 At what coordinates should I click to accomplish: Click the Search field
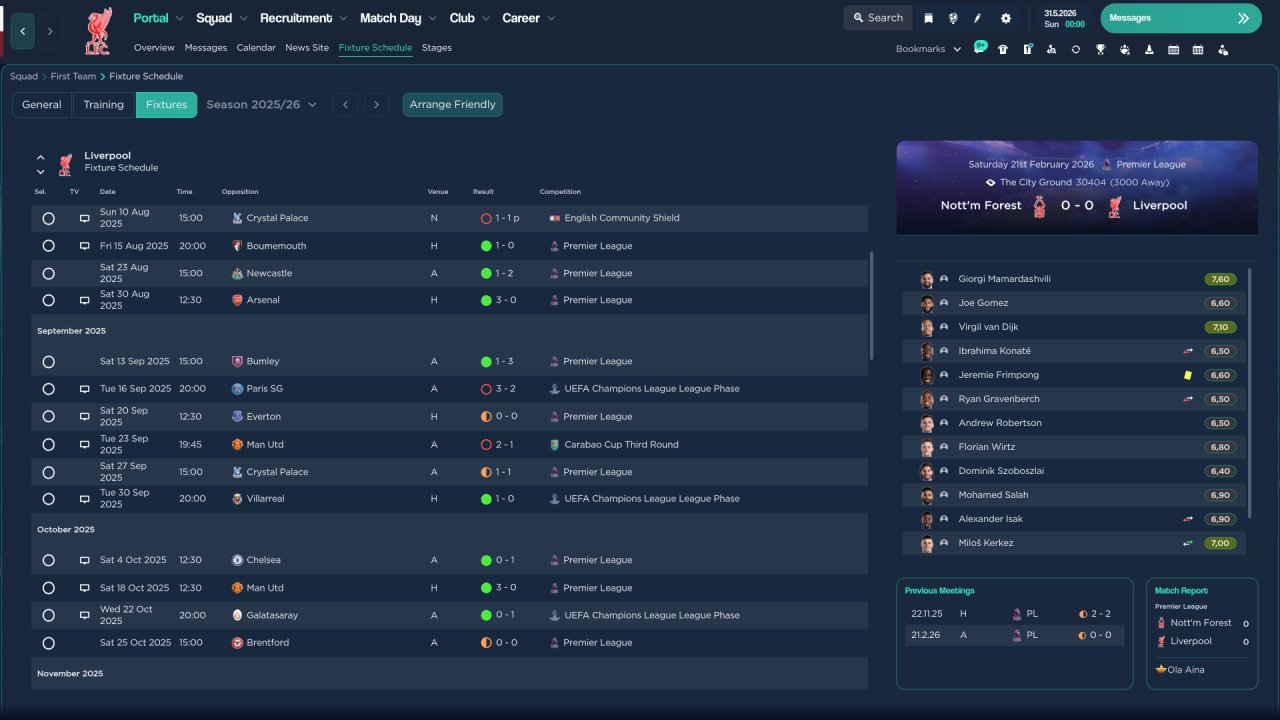878,18
